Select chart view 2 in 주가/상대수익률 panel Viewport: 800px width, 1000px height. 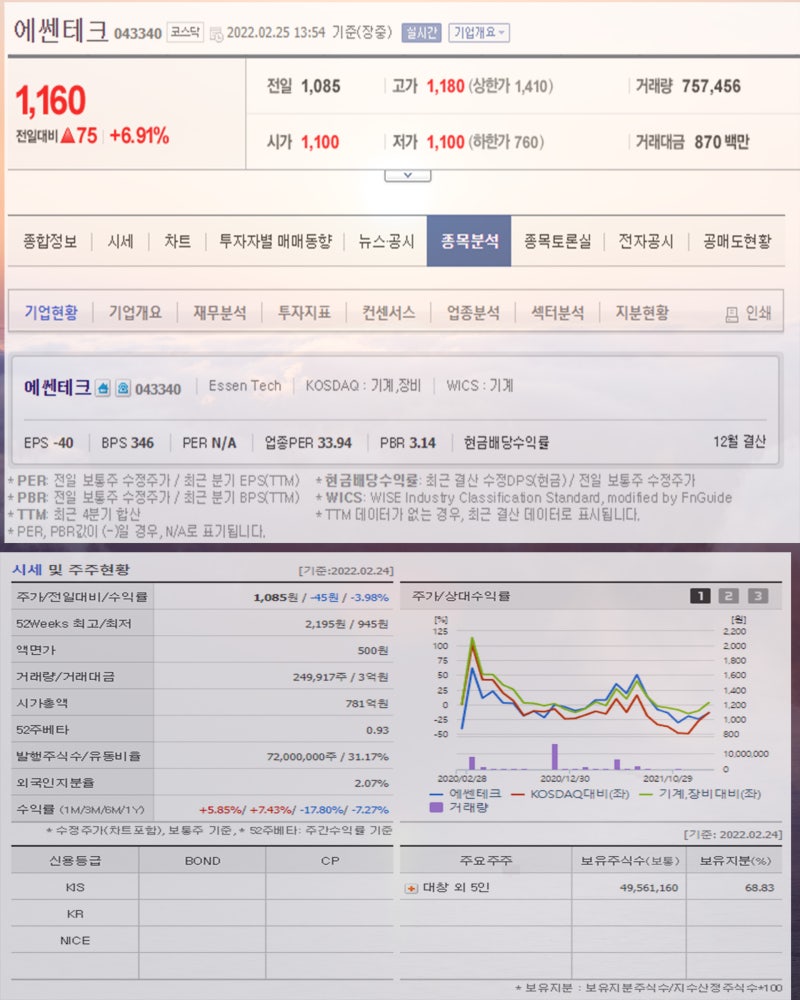[727, 595]
